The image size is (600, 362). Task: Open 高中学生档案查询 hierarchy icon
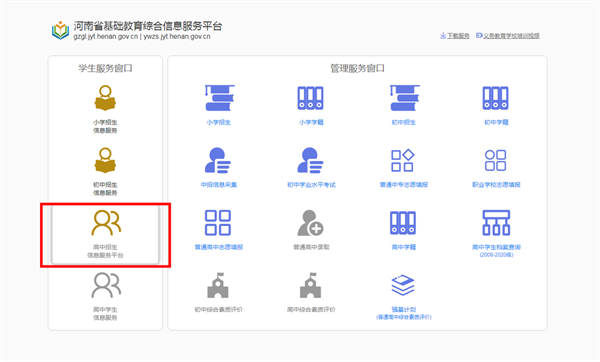(496, 222)
